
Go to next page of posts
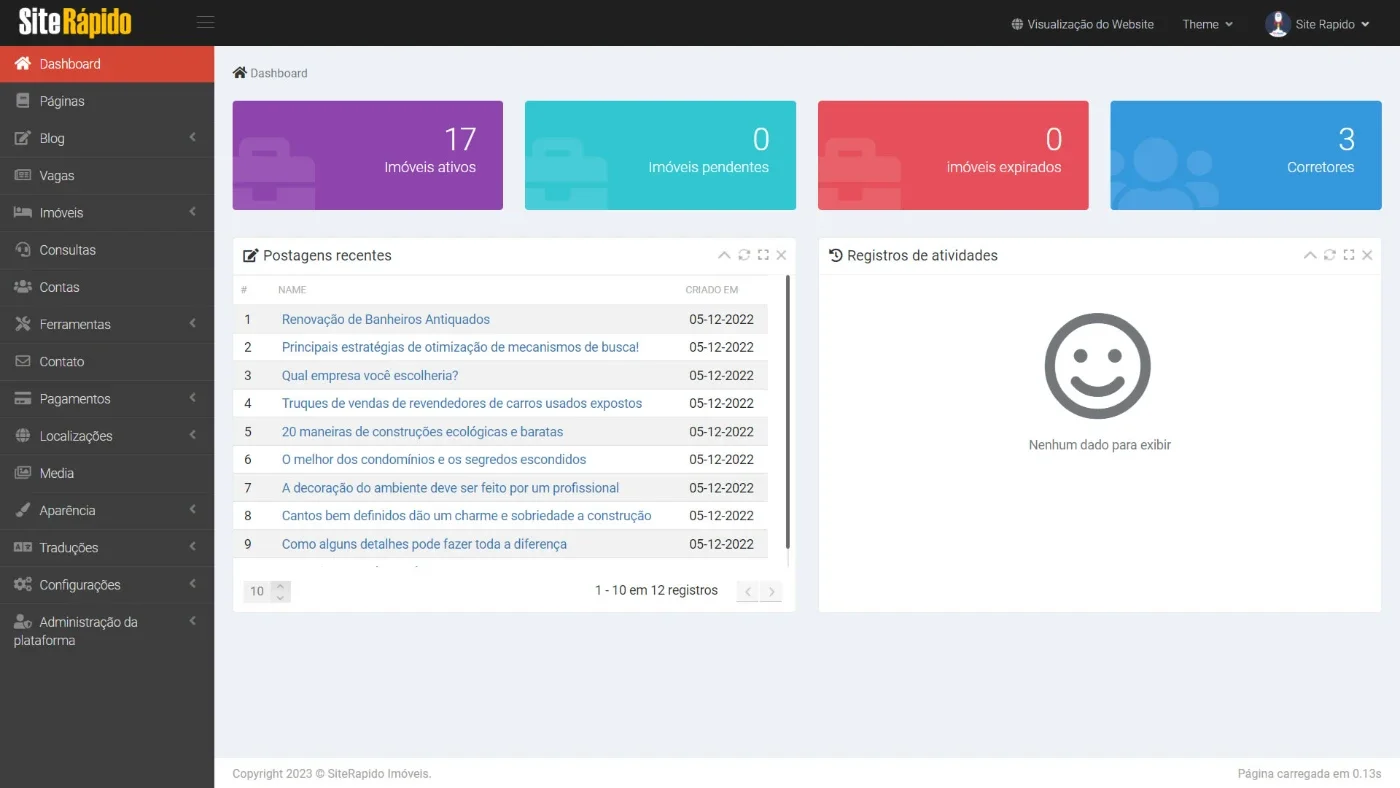(x=771, y=592)
